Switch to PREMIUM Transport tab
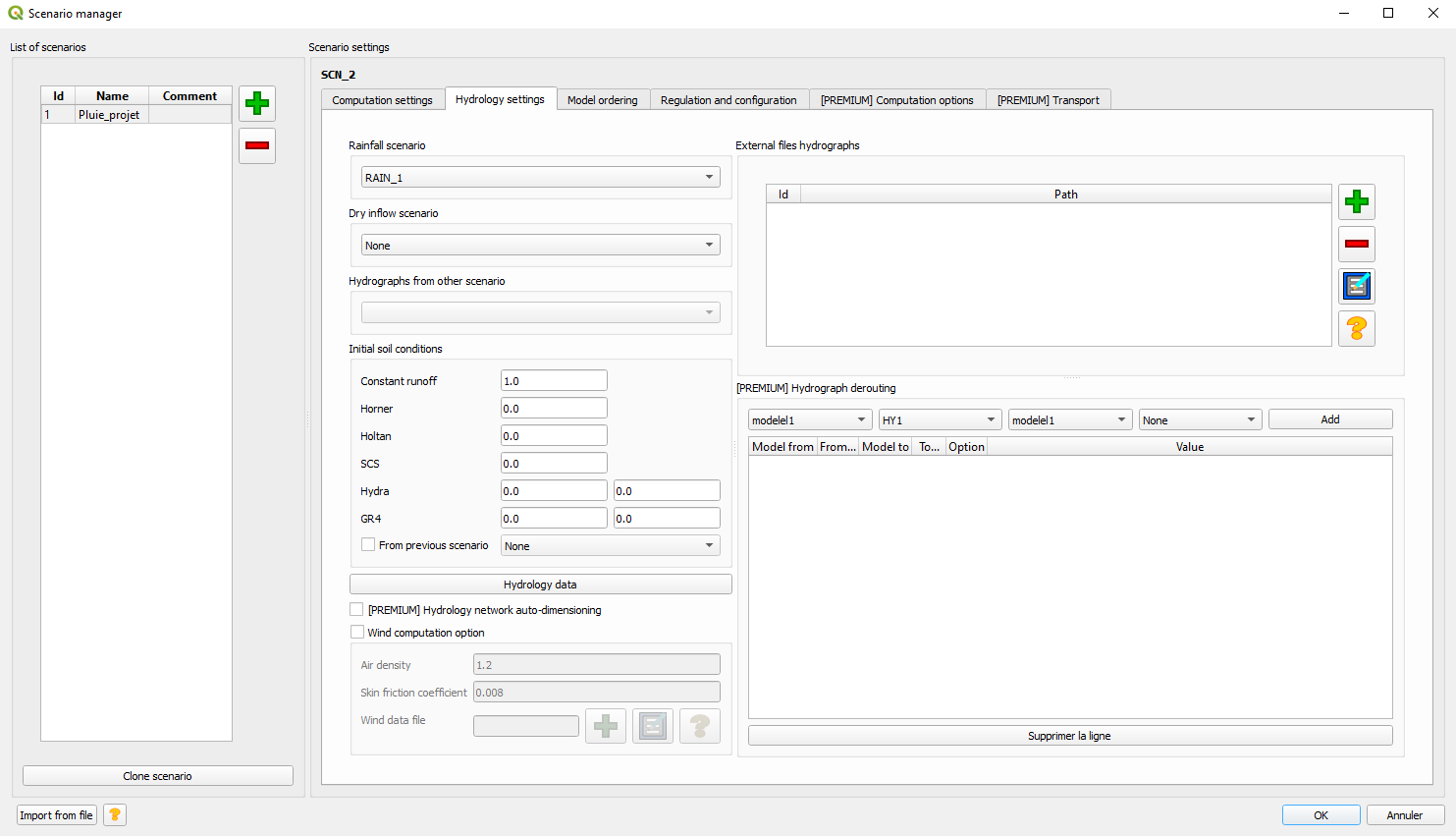 point(1049,100)
